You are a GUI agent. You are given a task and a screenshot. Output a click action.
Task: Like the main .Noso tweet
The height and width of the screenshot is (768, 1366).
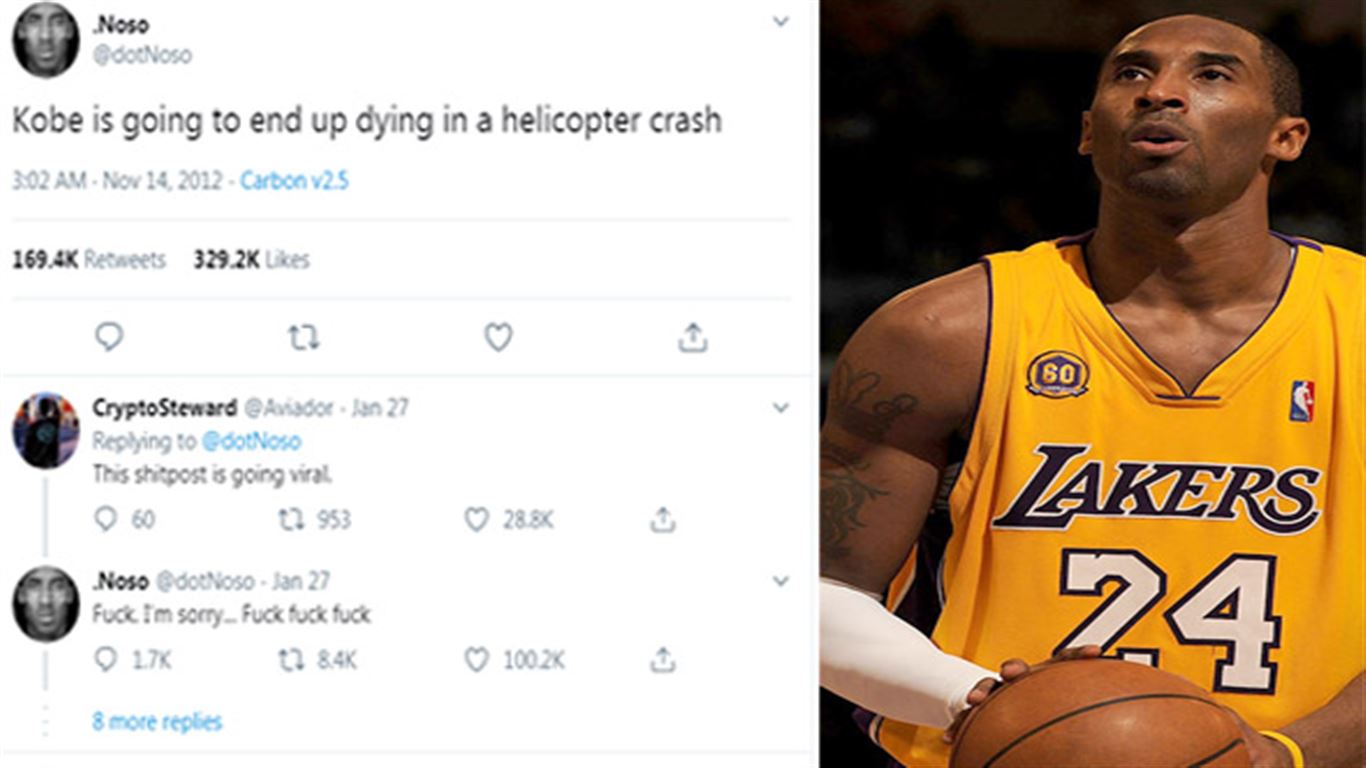[x=498, y=337]
